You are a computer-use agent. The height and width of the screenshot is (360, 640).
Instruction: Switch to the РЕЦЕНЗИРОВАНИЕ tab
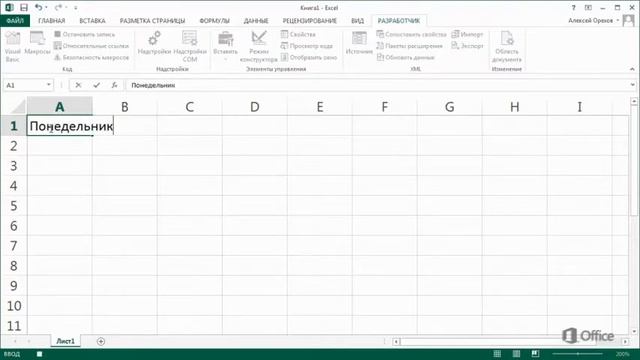pos(310,20)
